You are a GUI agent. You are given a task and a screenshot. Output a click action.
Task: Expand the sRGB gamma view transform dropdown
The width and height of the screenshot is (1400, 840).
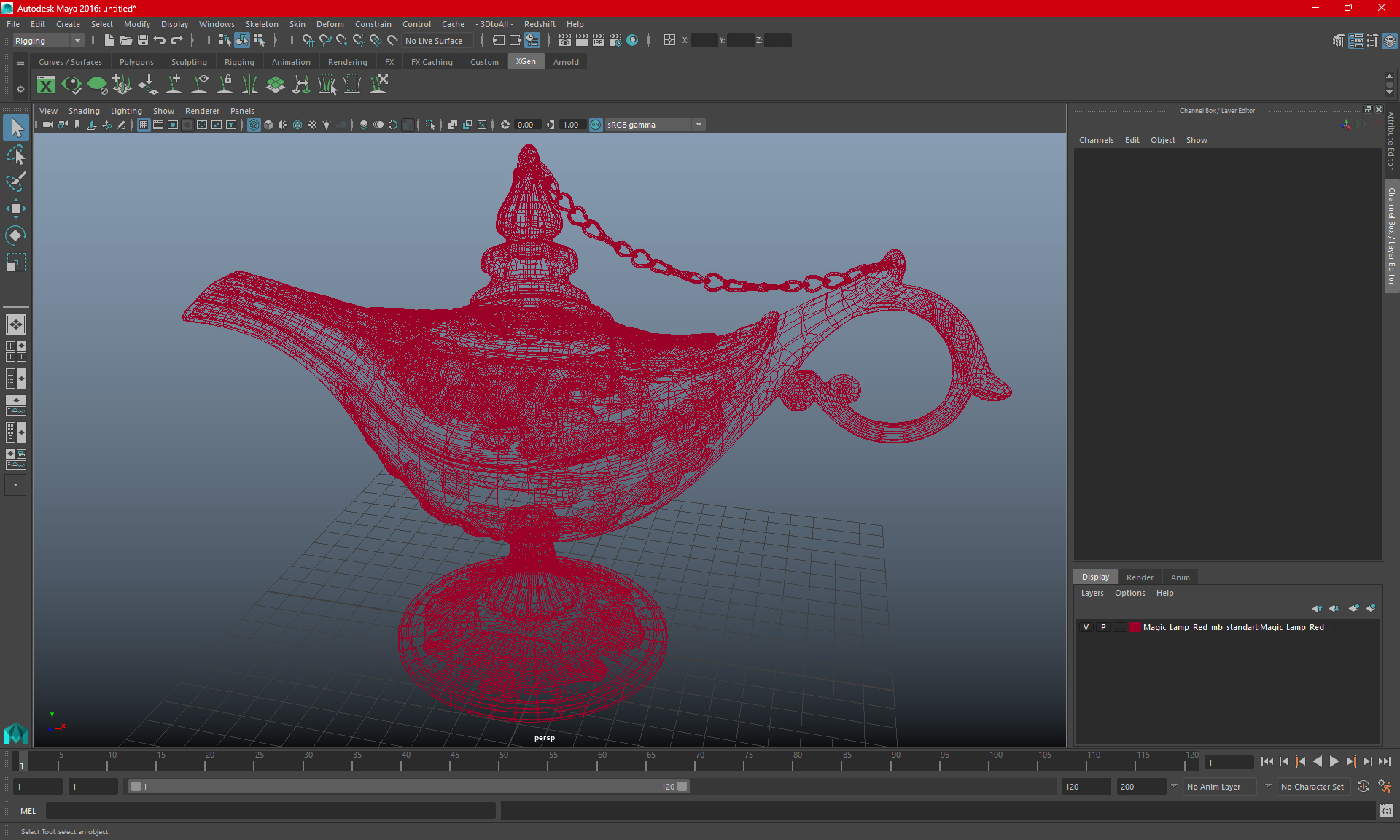tap(699, 125)
